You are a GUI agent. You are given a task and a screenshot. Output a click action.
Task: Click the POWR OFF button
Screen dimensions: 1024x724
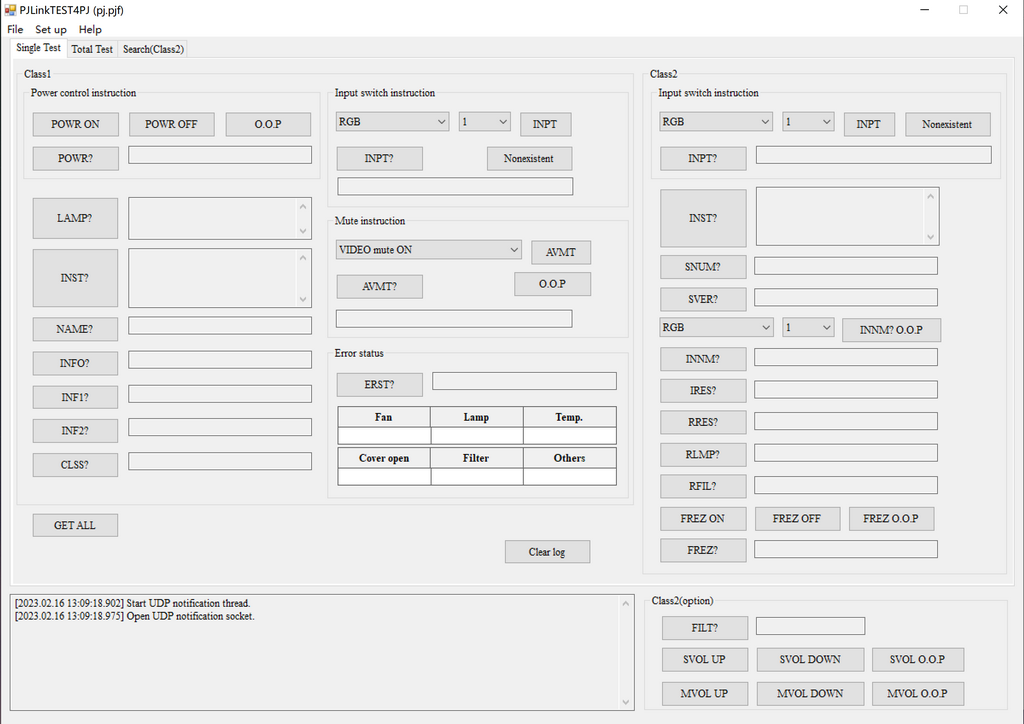[171, 124]
